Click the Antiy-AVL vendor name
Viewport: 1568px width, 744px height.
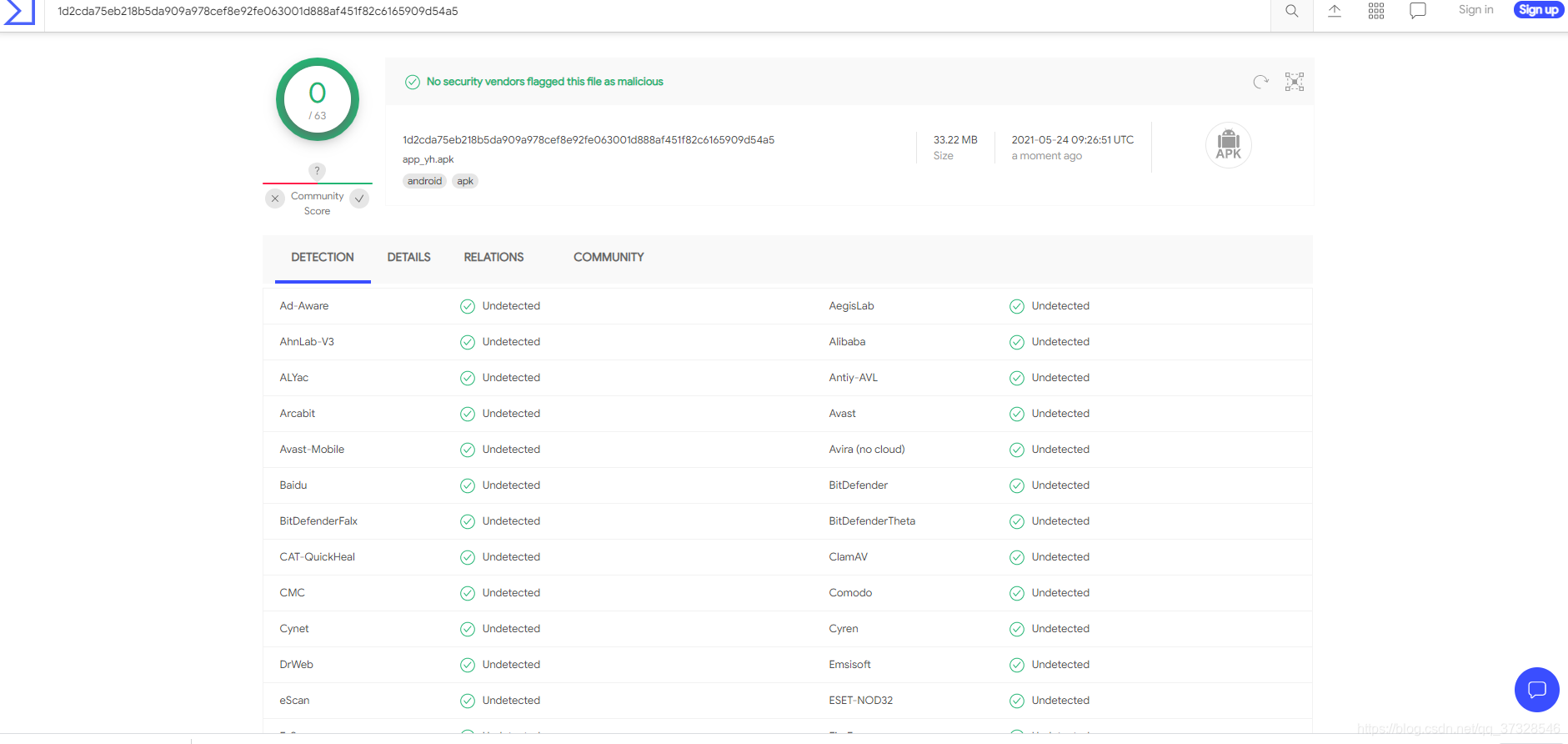[854, 378]
